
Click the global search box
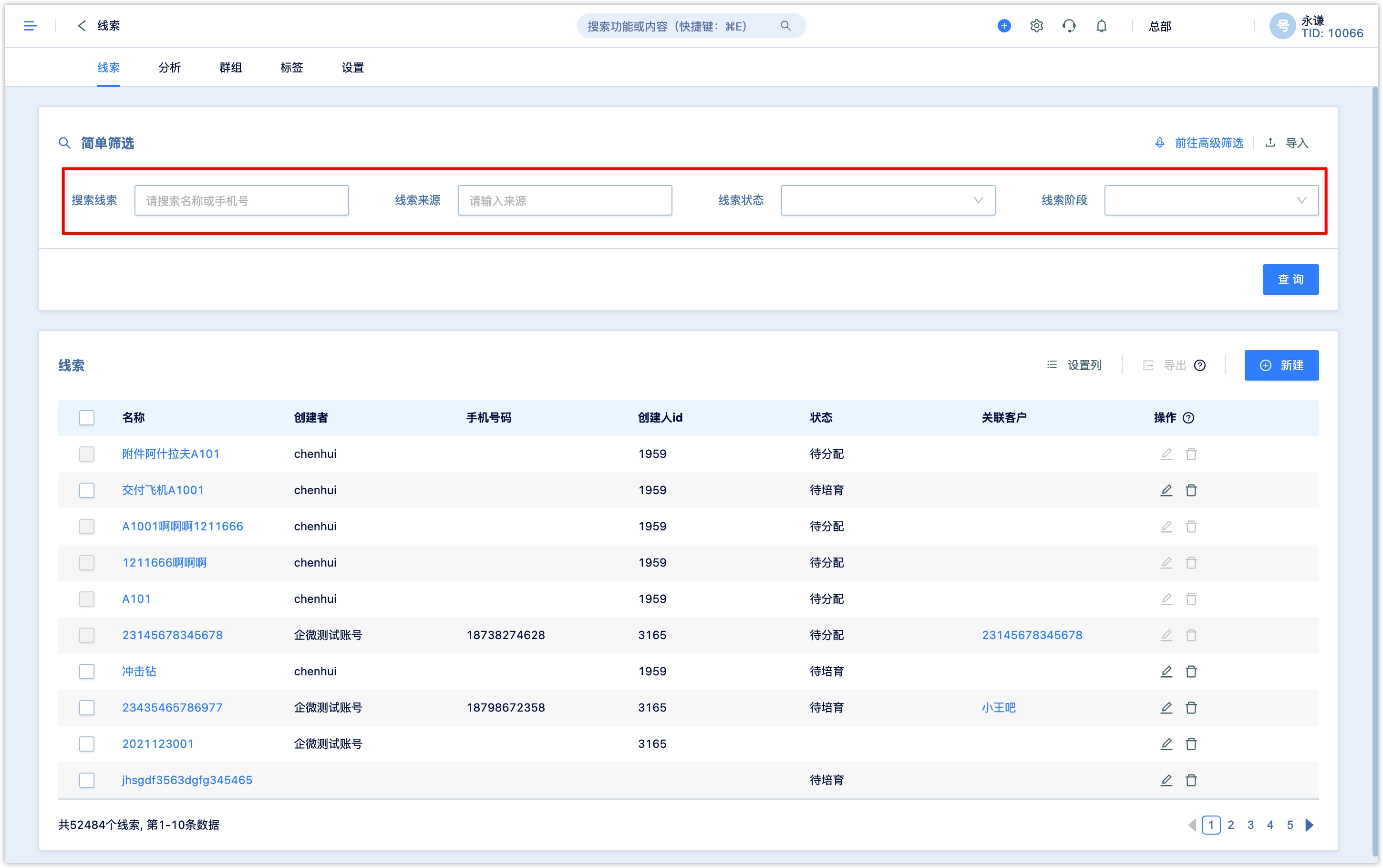click(x=691, y=26)
